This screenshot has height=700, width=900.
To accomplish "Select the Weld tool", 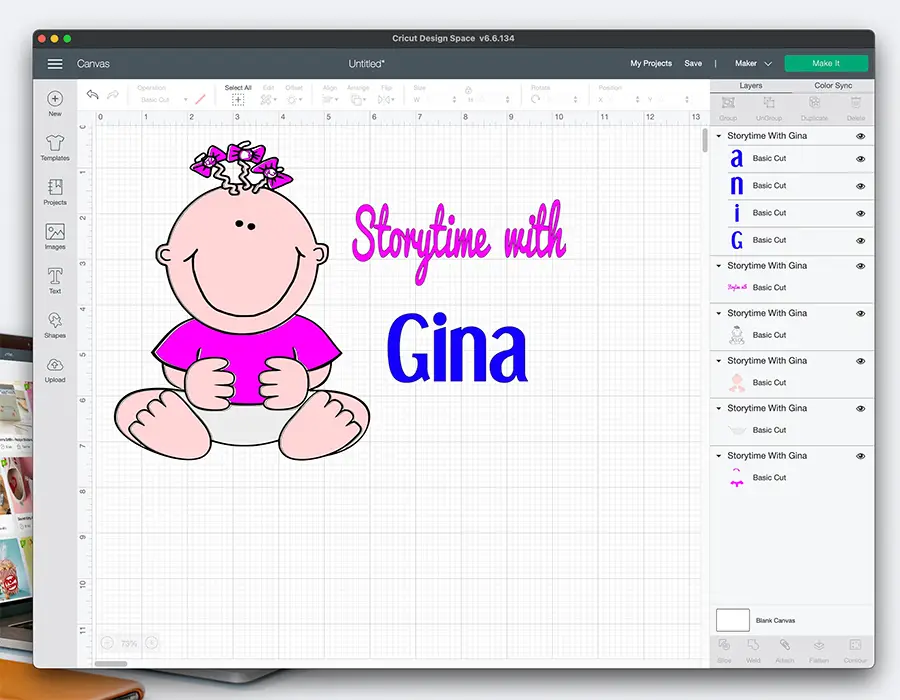I will click(753, 645).
